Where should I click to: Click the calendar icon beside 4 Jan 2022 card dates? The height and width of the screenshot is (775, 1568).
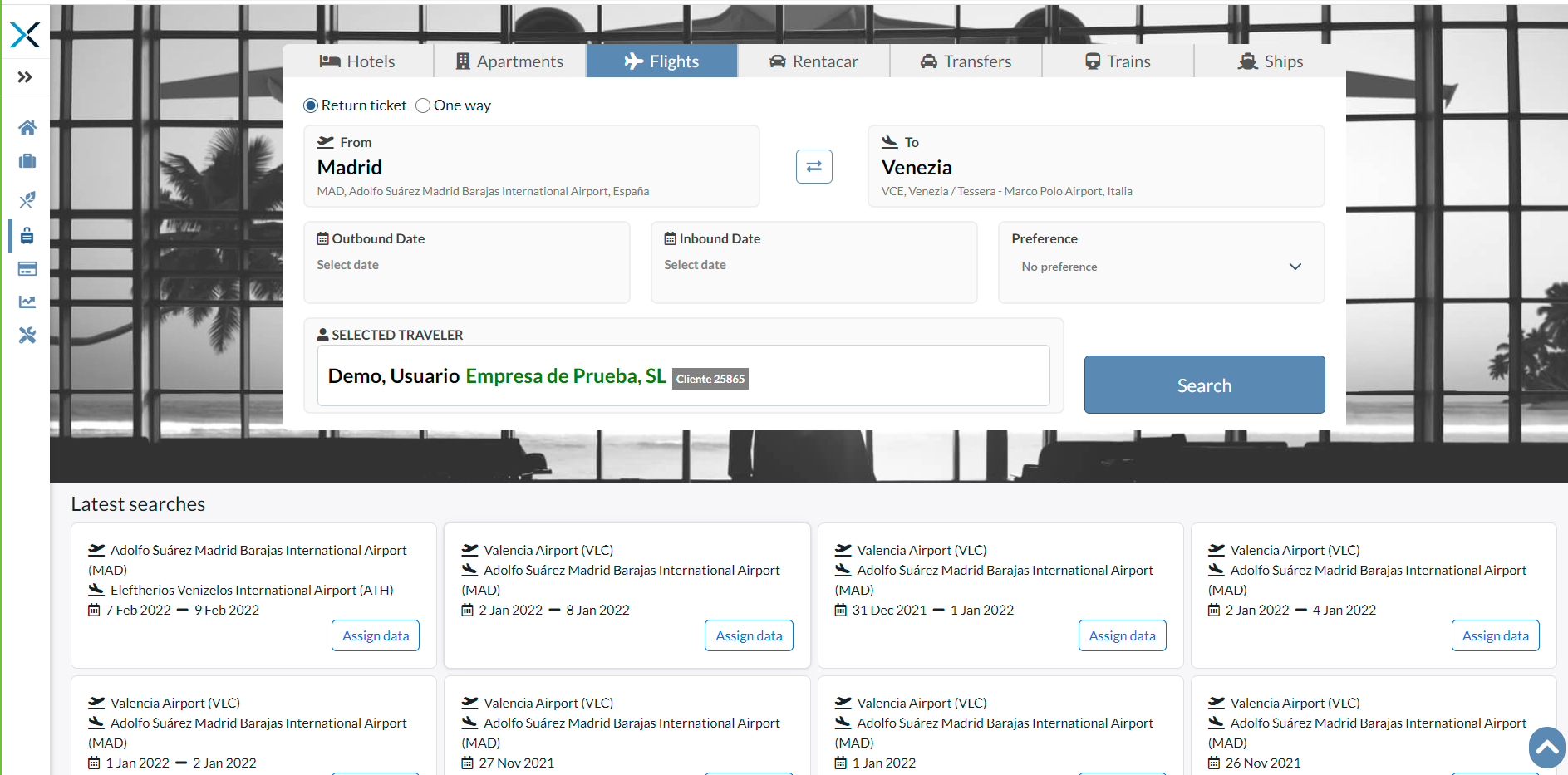[1214, 611]
